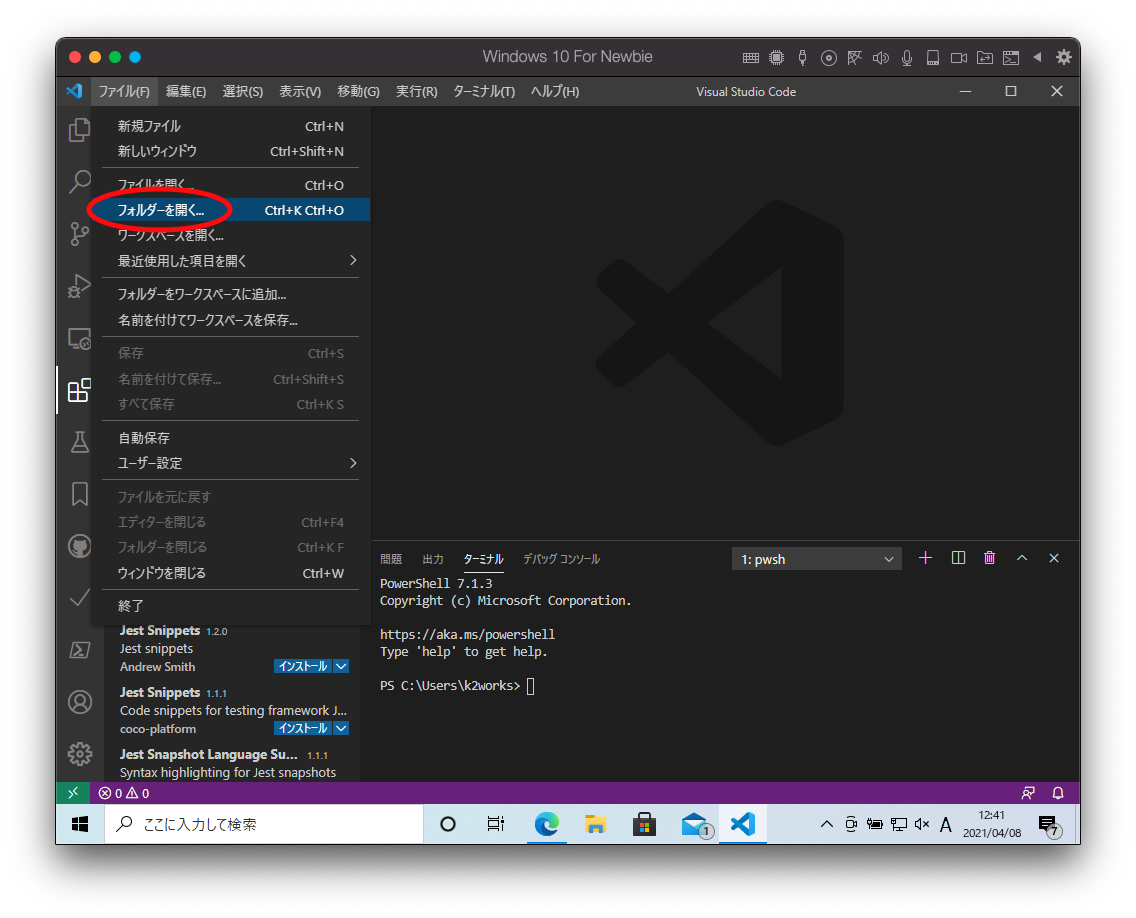
Task: Install Jest Snippets by Andrew Smith
Action: [x=303, y=667]
